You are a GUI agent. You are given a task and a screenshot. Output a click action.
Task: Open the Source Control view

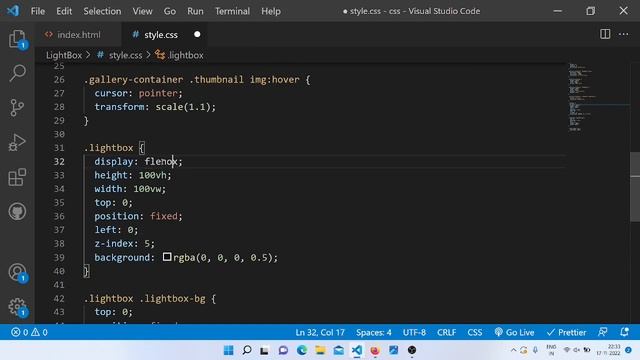tap(17, 108)
